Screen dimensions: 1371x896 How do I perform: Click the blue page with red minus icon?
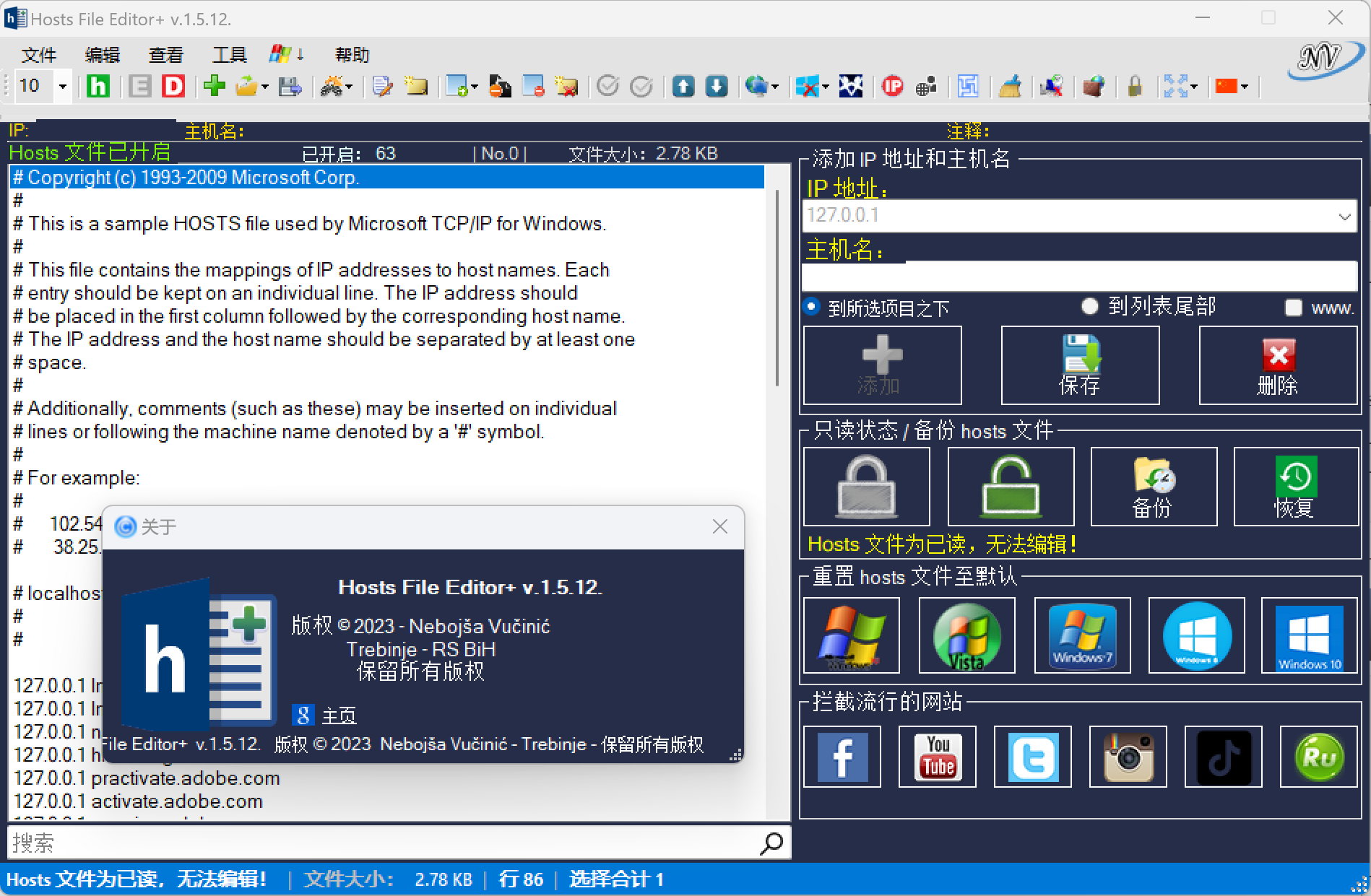tap(533, 87)
